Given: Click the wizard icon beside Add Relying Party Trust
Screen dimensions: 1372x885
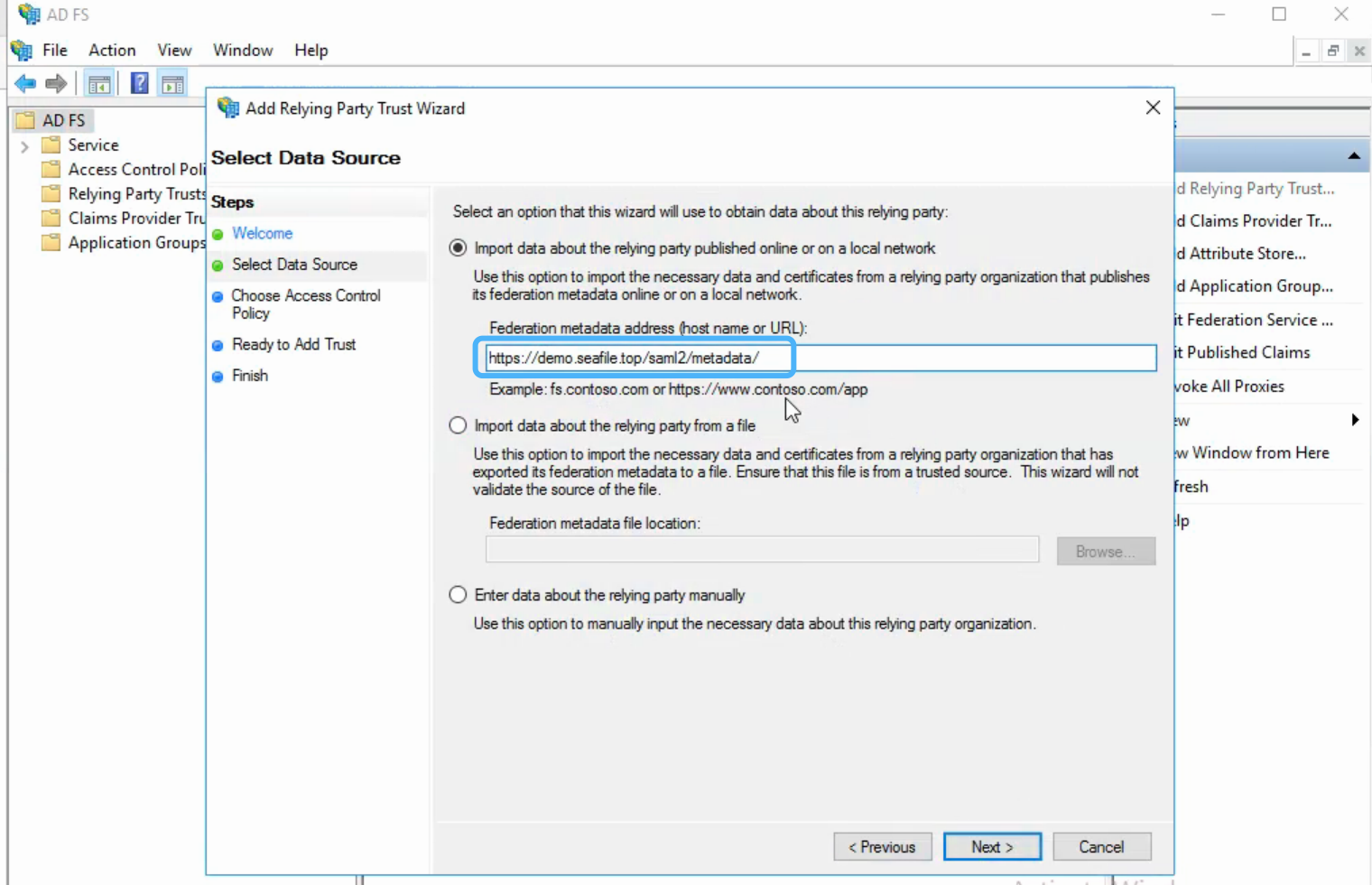Looking at the screenshot, I should click(228, 107).
